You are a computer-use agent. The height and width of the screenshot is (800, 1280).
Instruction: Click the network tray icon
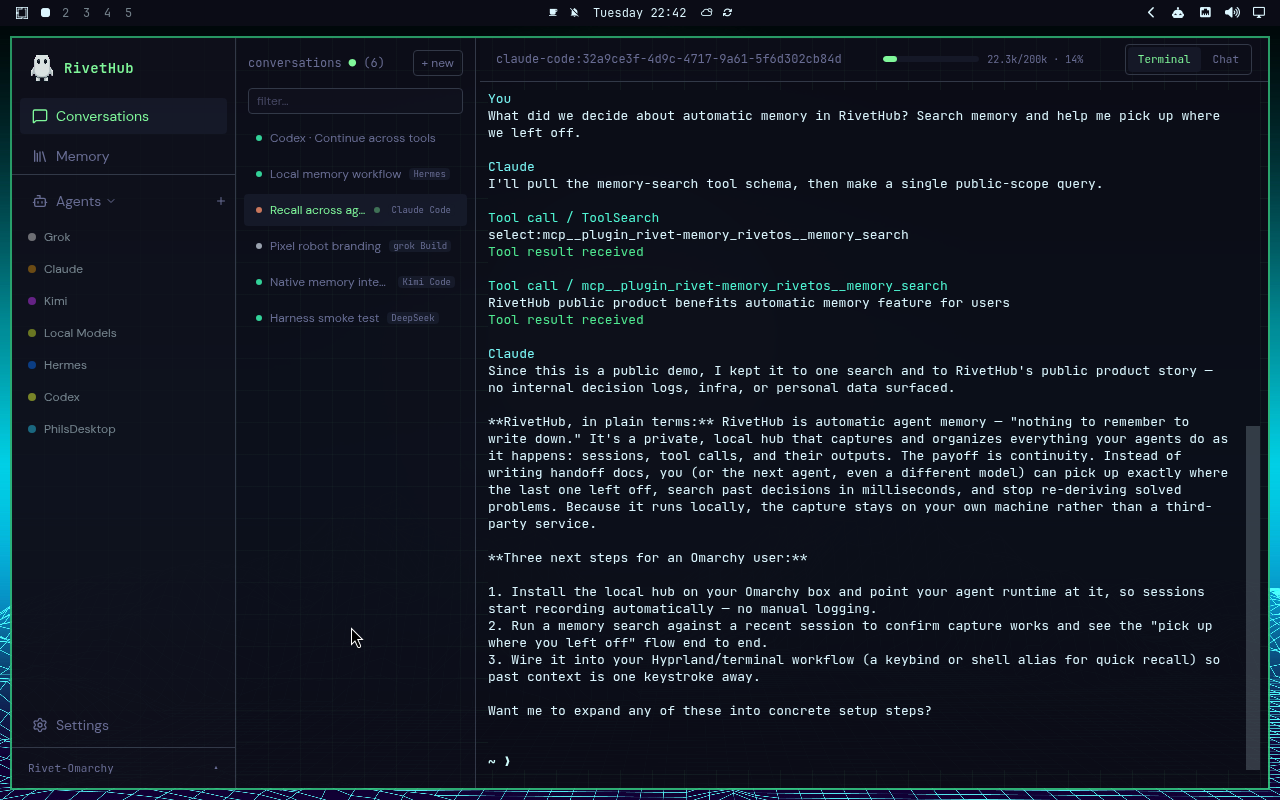click(1205, 13)
